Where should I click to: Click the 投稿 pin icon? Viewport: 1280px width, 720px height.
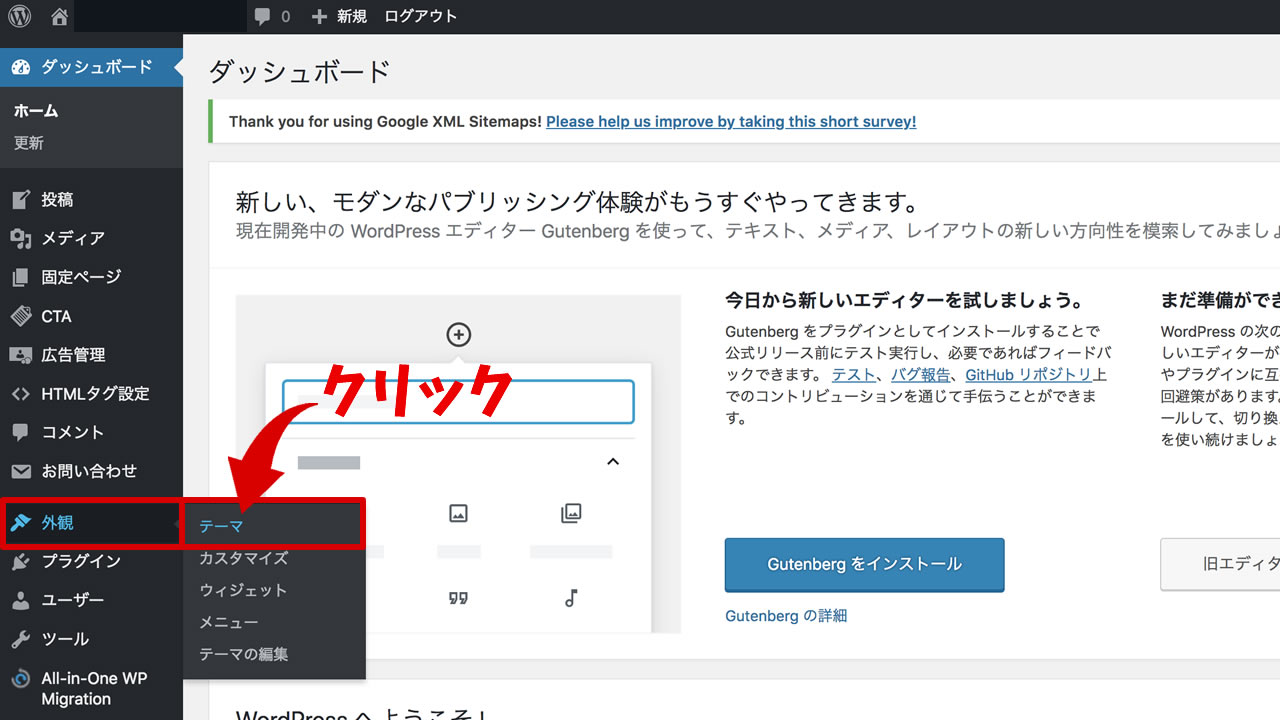[21, 200]
